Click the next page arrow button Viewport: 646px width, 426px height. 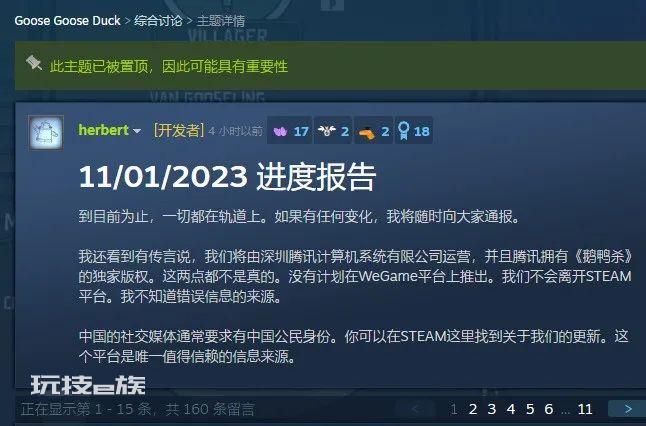[x=627, y=409]
